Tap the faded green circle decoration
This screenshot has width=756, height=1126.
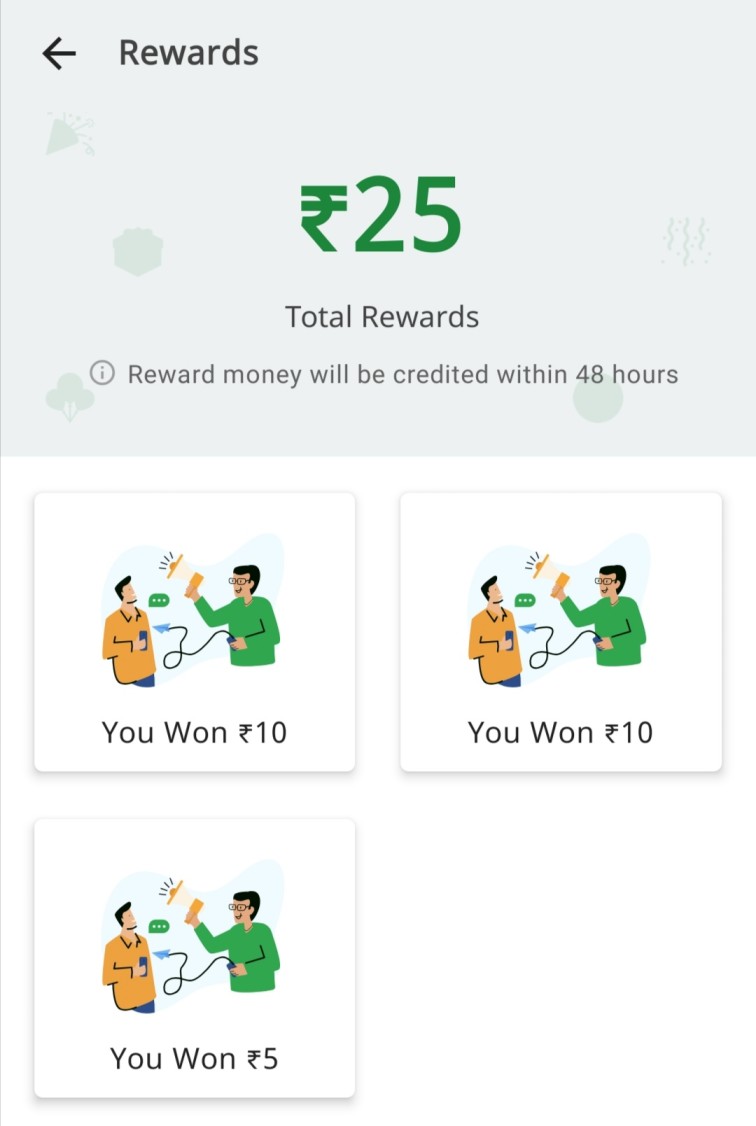[x=597, y=398]
